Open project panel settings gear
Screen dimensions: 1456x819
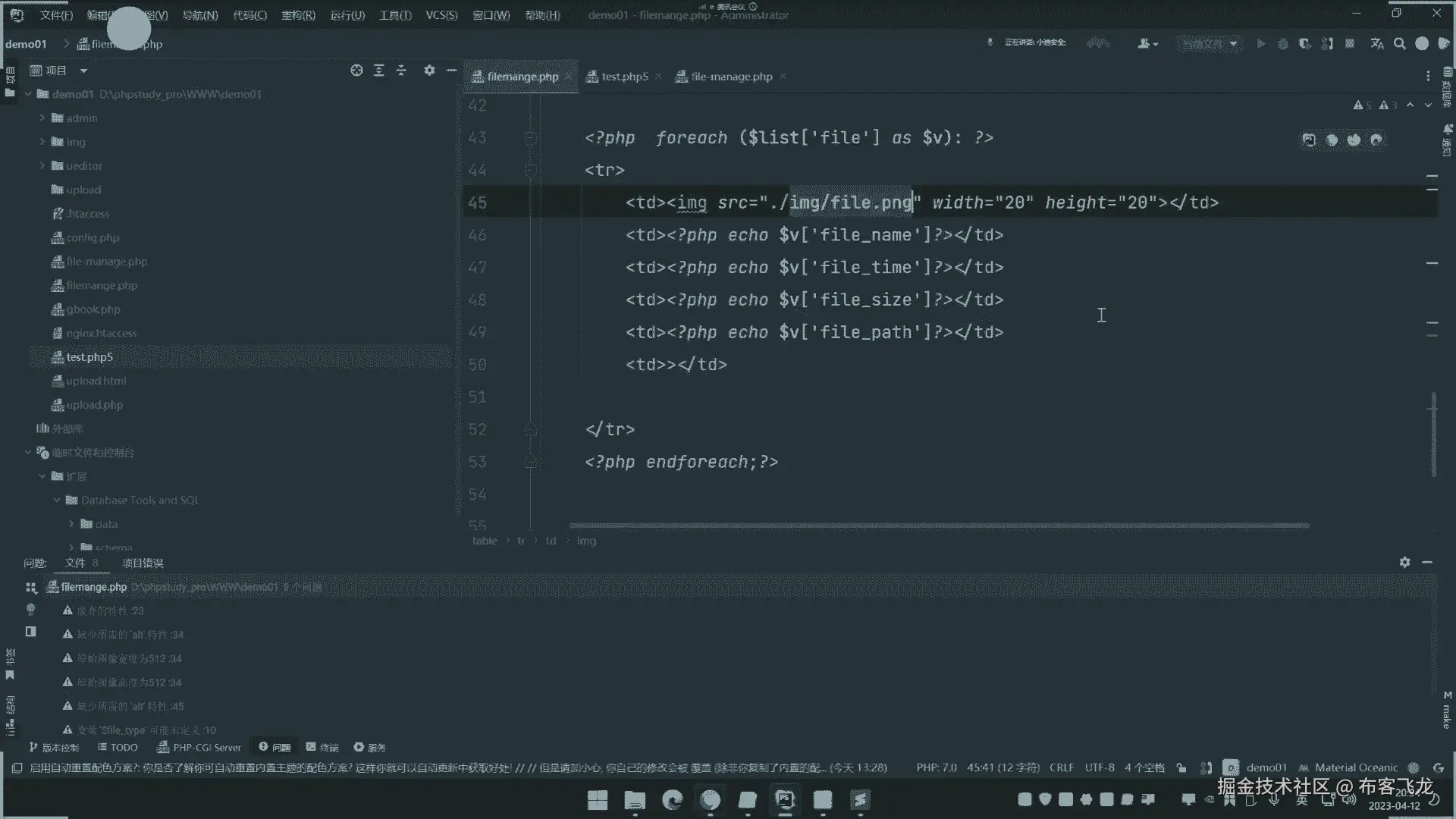coord(429,71)
